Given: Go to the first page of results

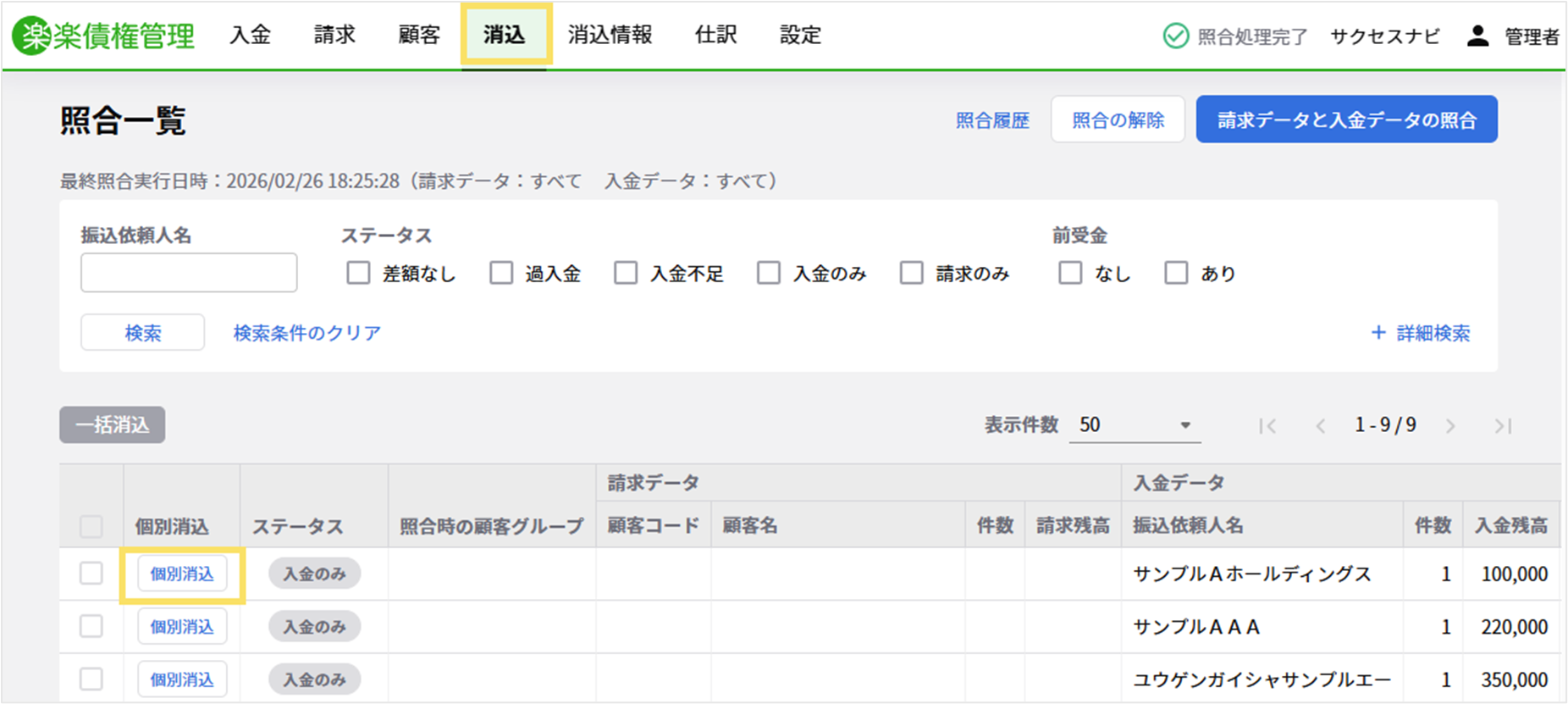Looking at the screenshot, I should point(1267,426).
